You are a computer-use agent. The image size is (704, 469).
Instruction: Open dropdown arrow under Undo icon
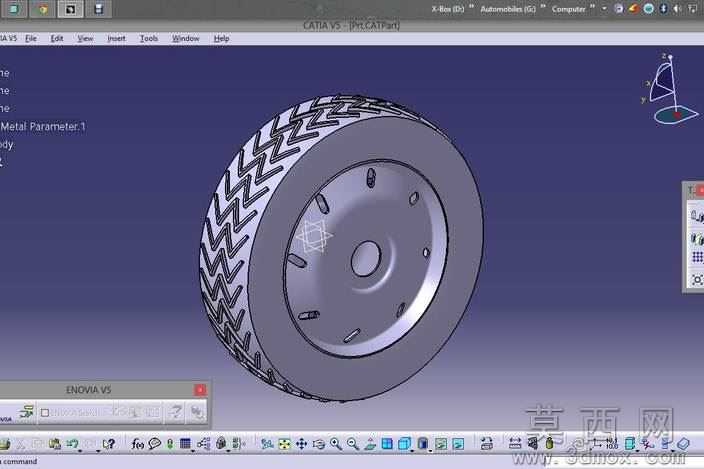(80, 451)
